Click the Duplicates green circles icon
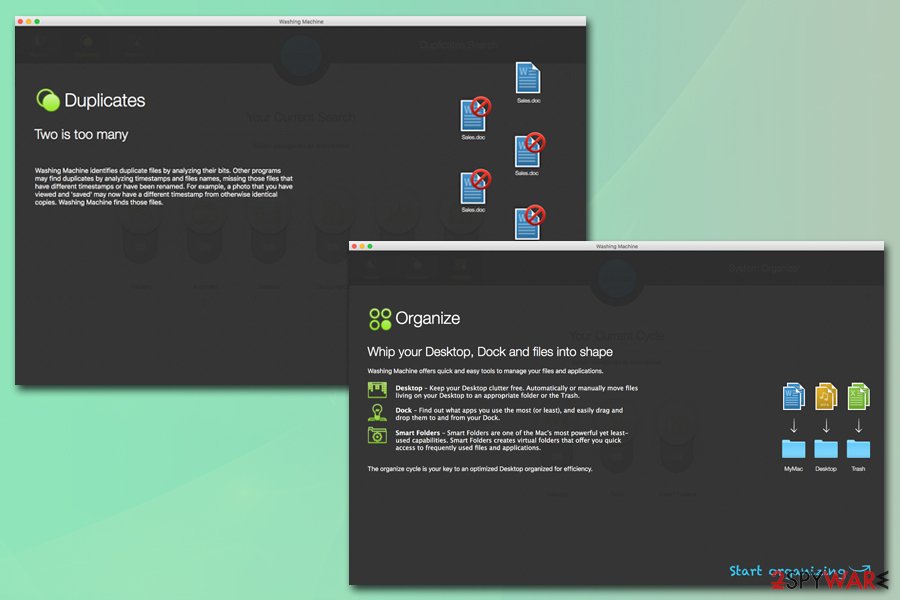 point(48,100)
